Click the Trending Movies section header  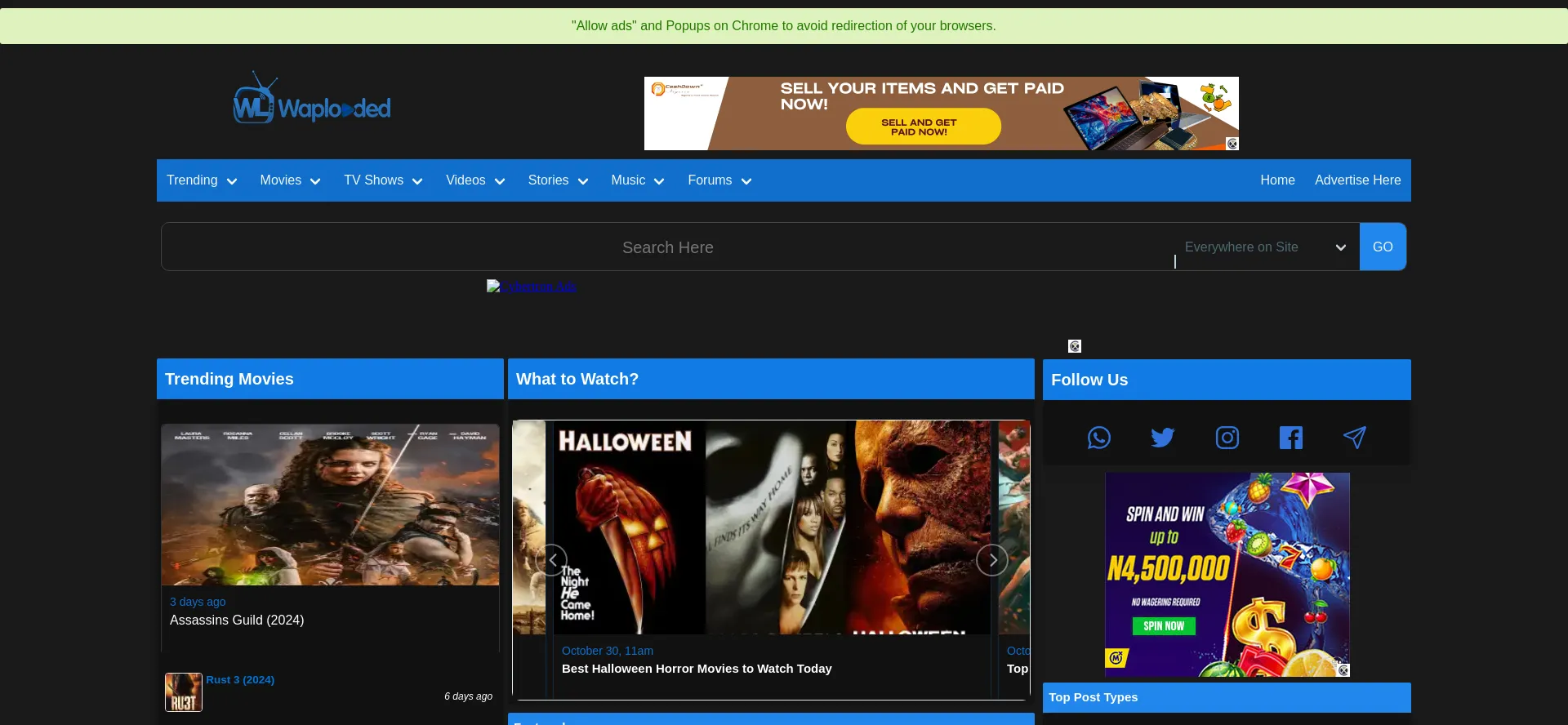330,379
